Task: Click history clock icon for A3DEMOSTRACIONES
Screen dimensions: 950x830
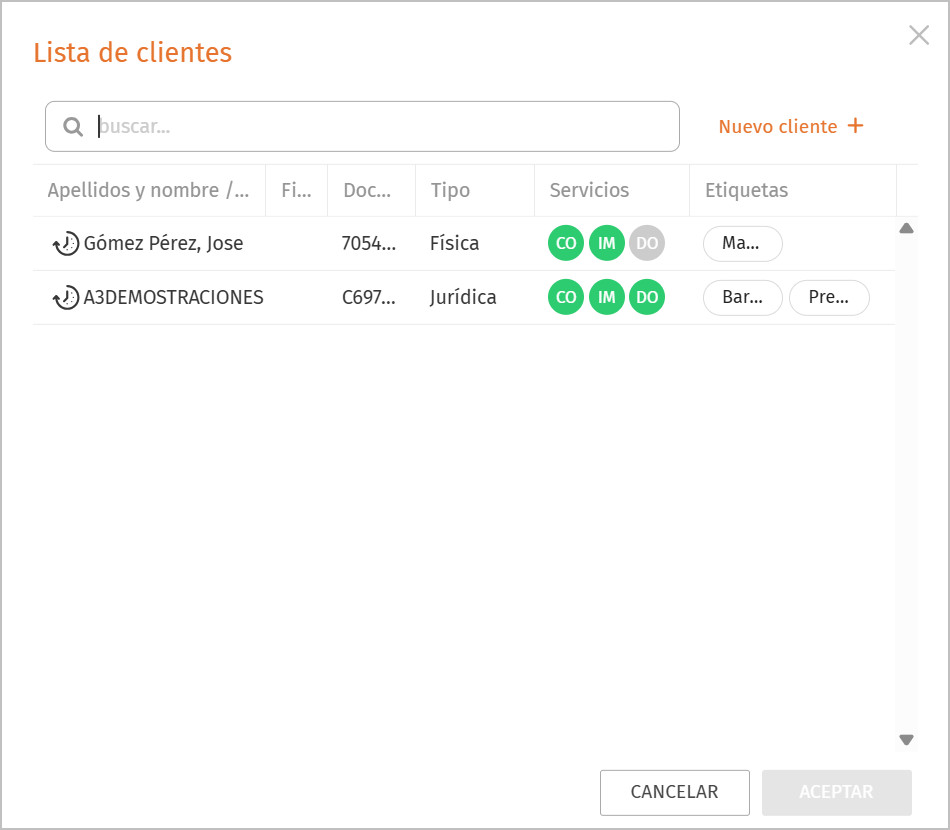Action: (66, 297)
